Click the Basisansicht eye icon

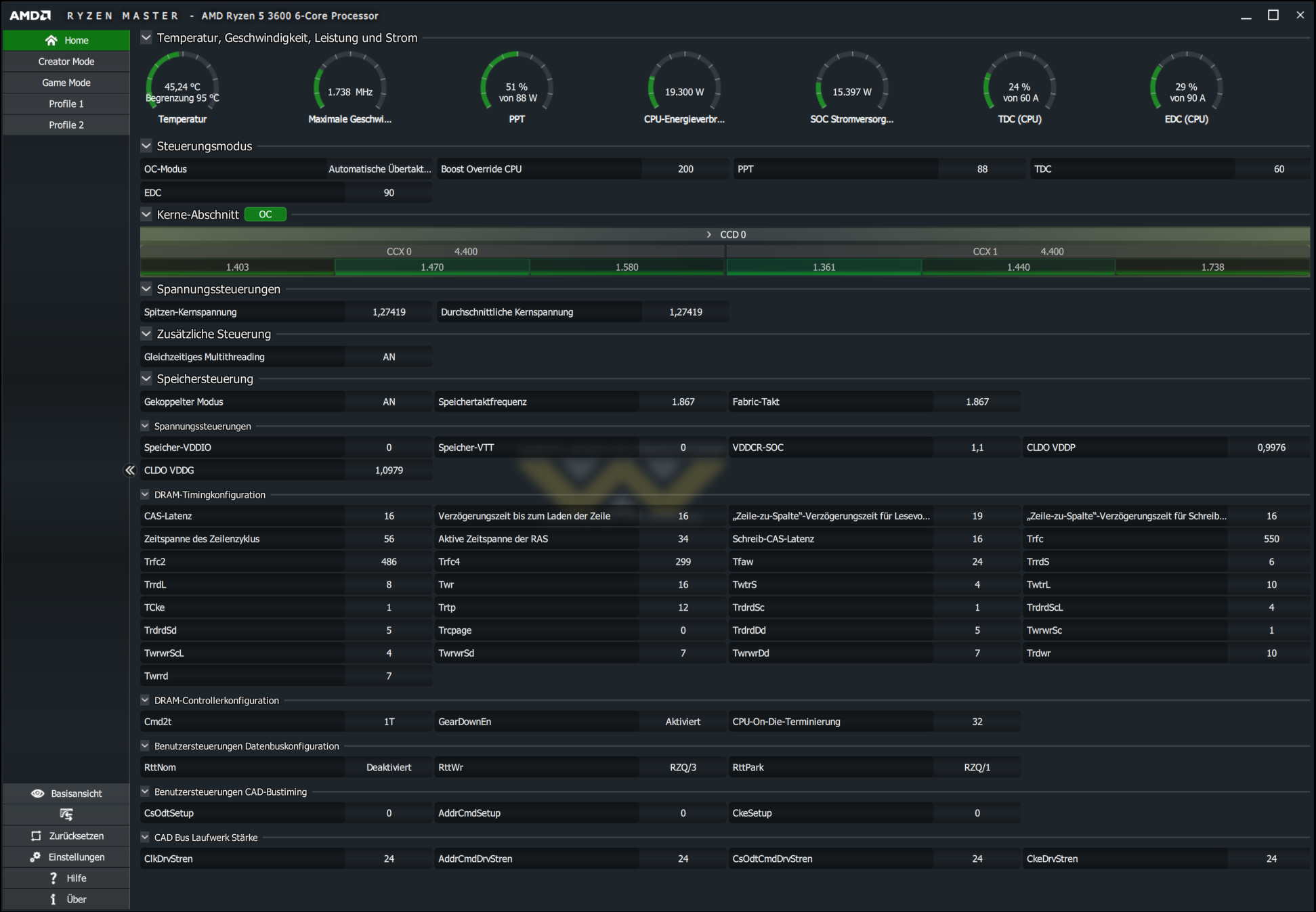point(38,794)
